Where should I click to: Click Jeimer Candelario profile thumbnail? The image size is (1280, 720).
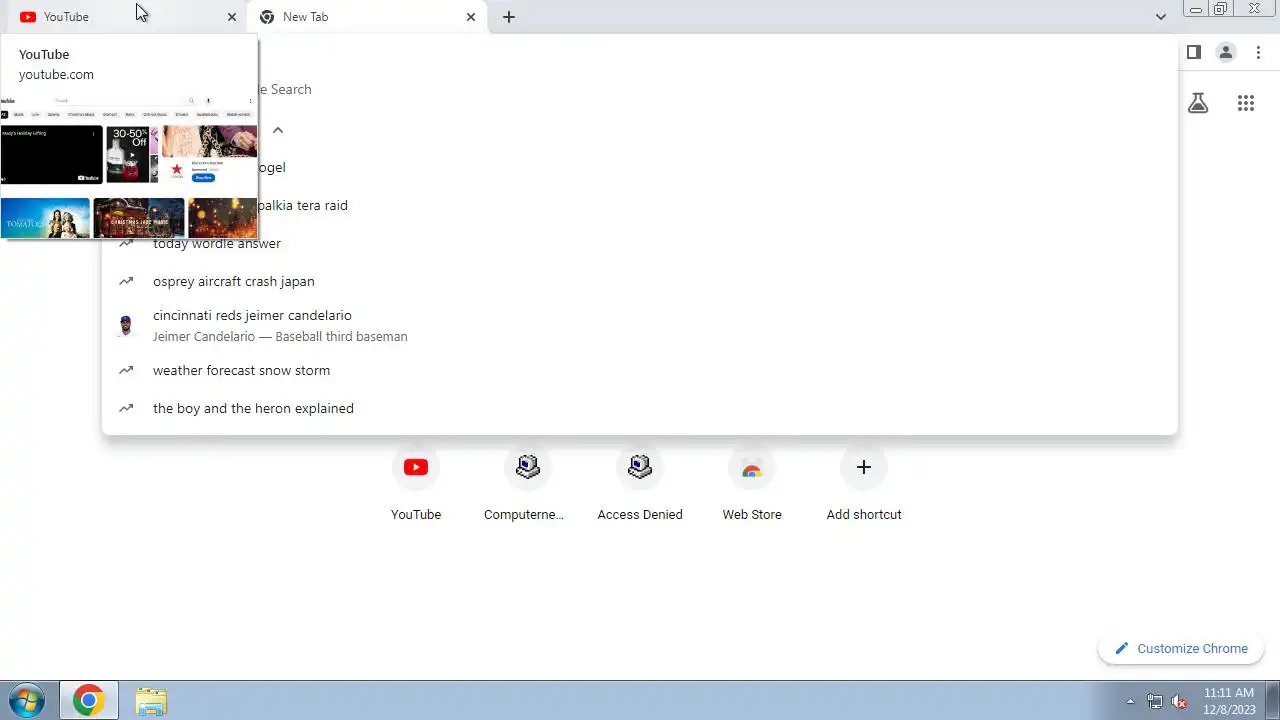[126, 325]
